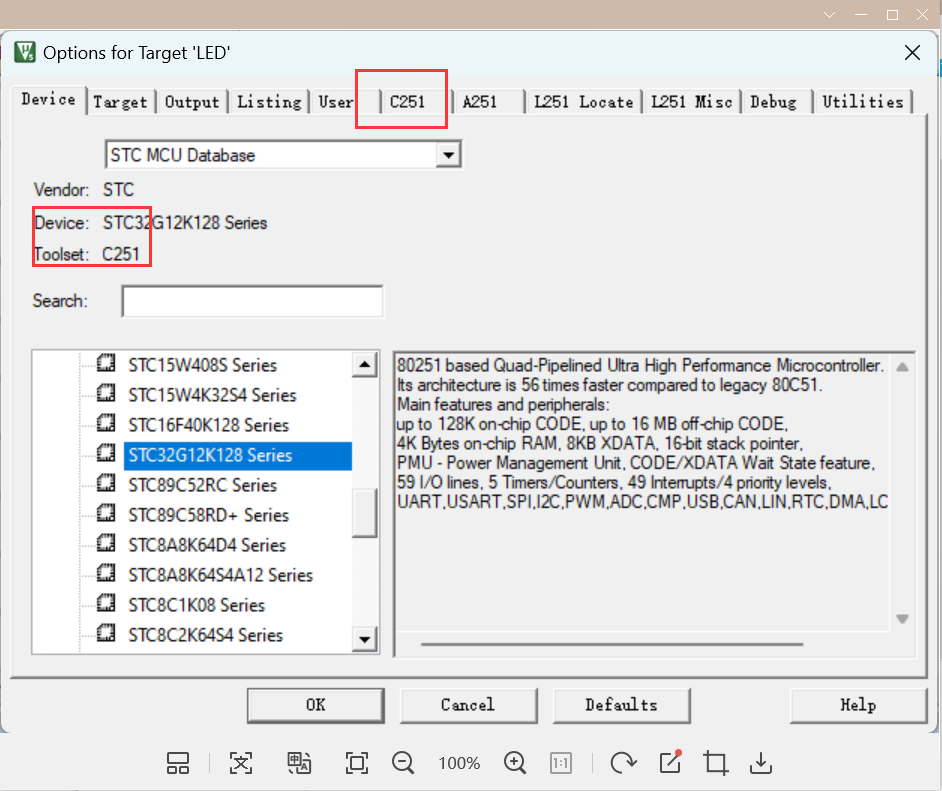Open the thumbnail grid view in viewer toolbar
The width and height of the screenshot is (942, 791).
tap(178, 763)
